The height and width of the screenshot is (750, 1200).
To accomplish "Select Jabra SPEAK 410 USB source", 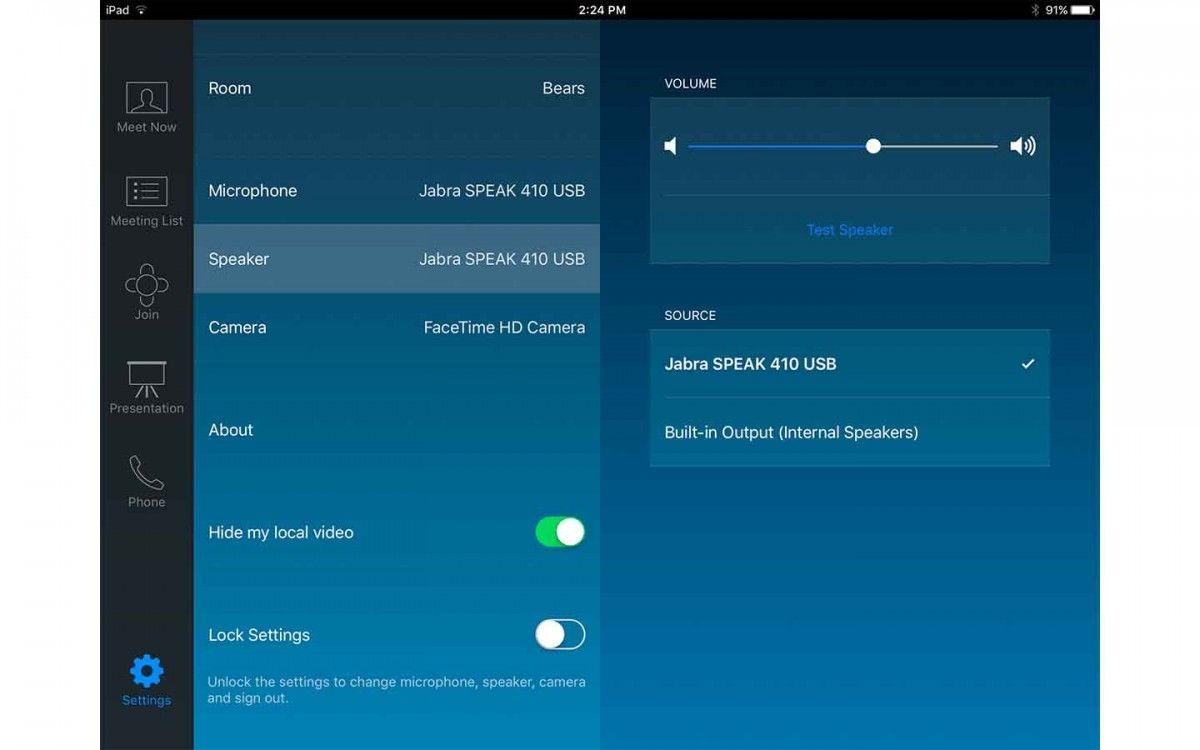I will click(850, 364).
